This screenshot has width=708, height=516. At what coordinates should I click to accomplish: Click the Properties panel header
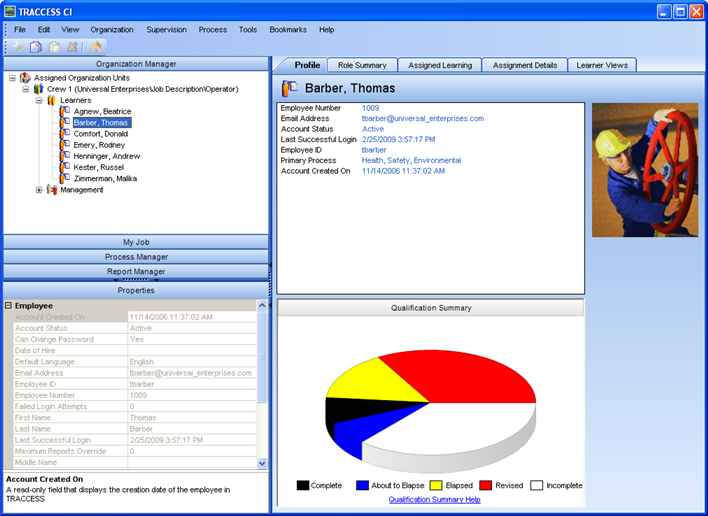click(136, 290)
